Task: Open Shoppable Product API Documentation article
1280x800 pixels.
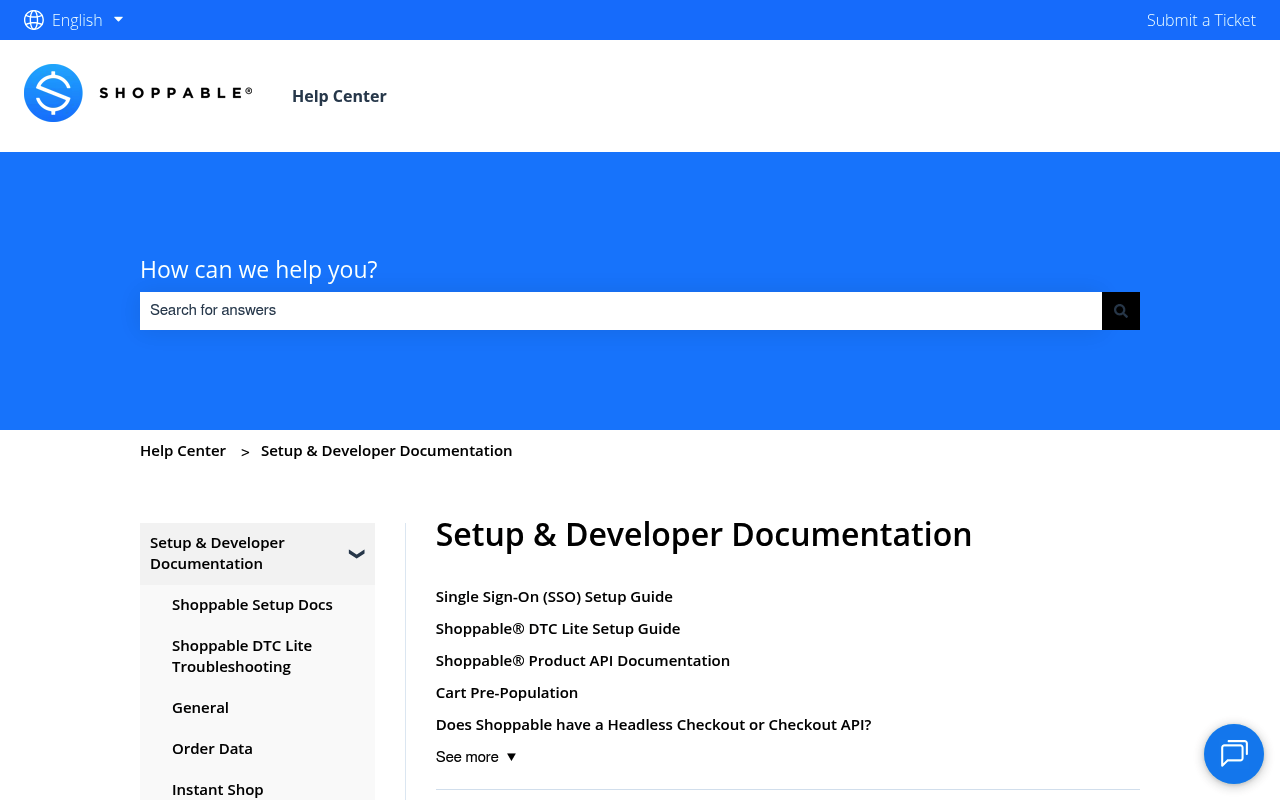Action: coord(583,661)
